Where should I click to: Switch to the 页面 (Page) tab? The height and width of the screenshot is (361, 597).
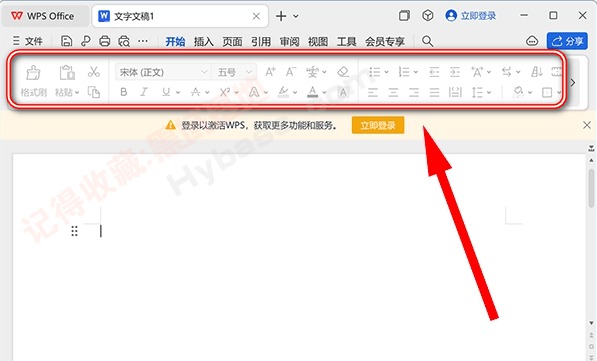click(232, 41)
